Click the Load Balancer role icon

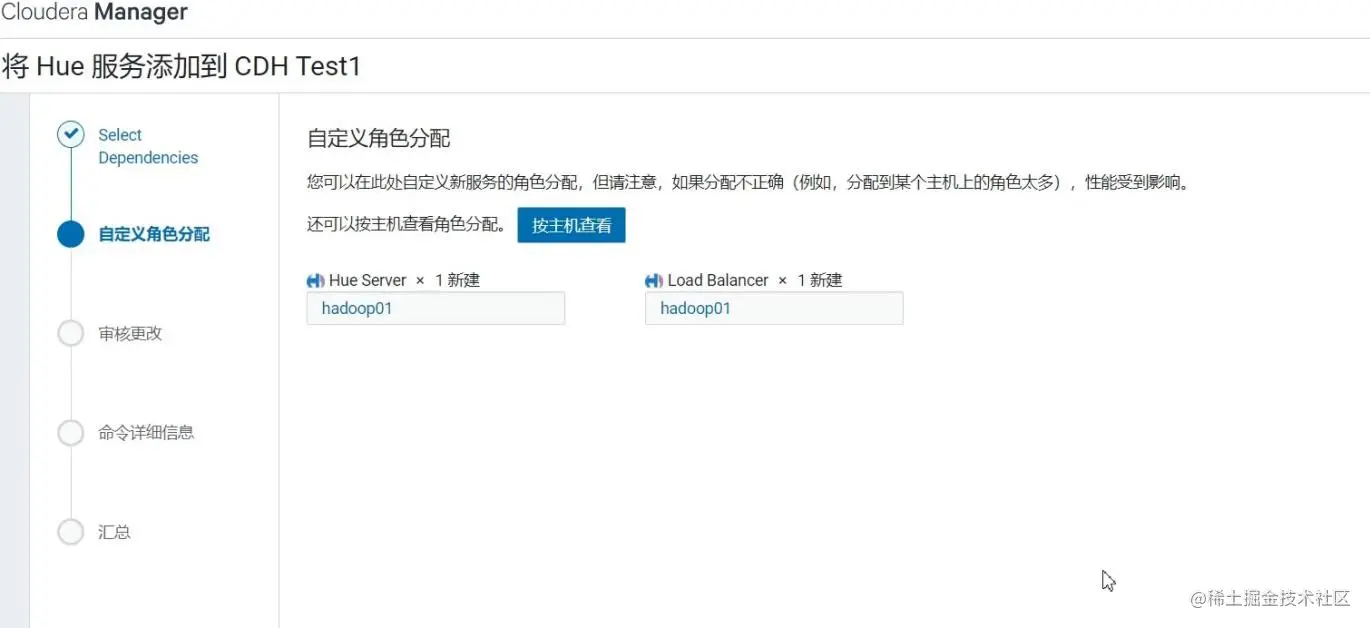click(654, 281)
